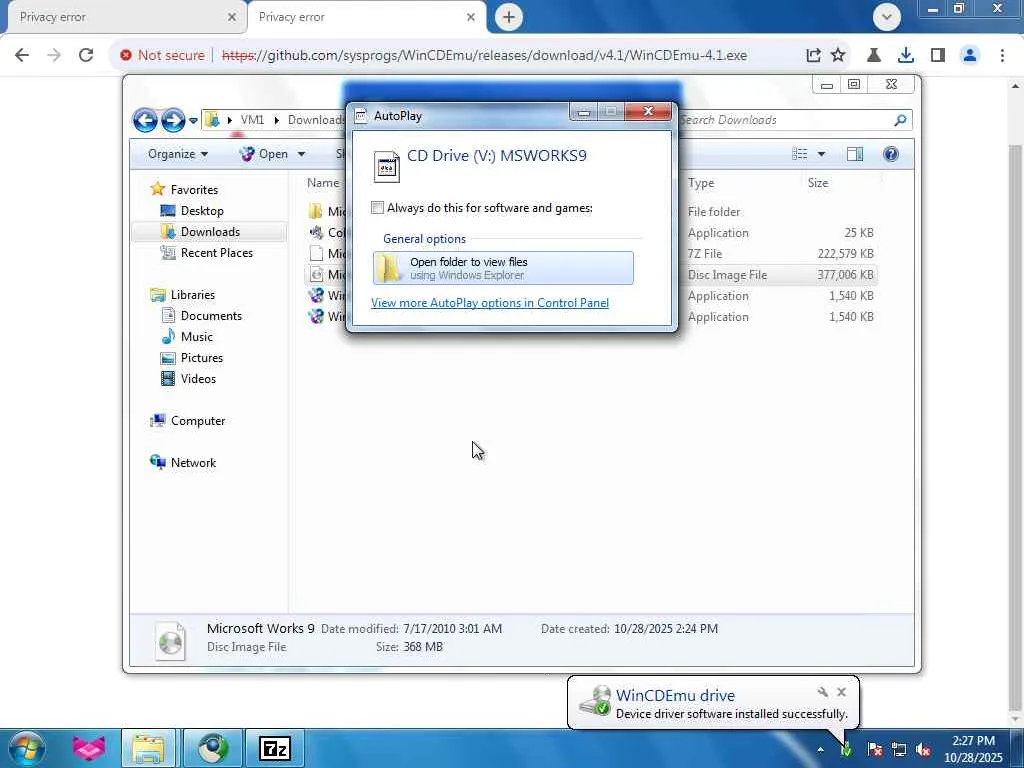The height and width of the screenshot is (768, 1024).
Task: Show hidden tray icons arrow
Action: click(x=820, y=750)
